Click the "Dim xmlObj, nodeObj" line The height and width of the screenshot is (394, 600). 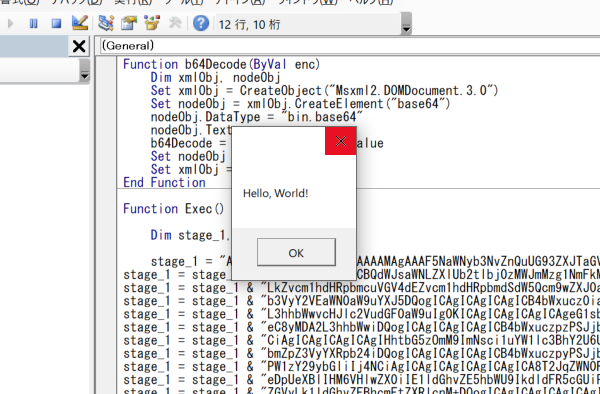(x=215, y=77)
